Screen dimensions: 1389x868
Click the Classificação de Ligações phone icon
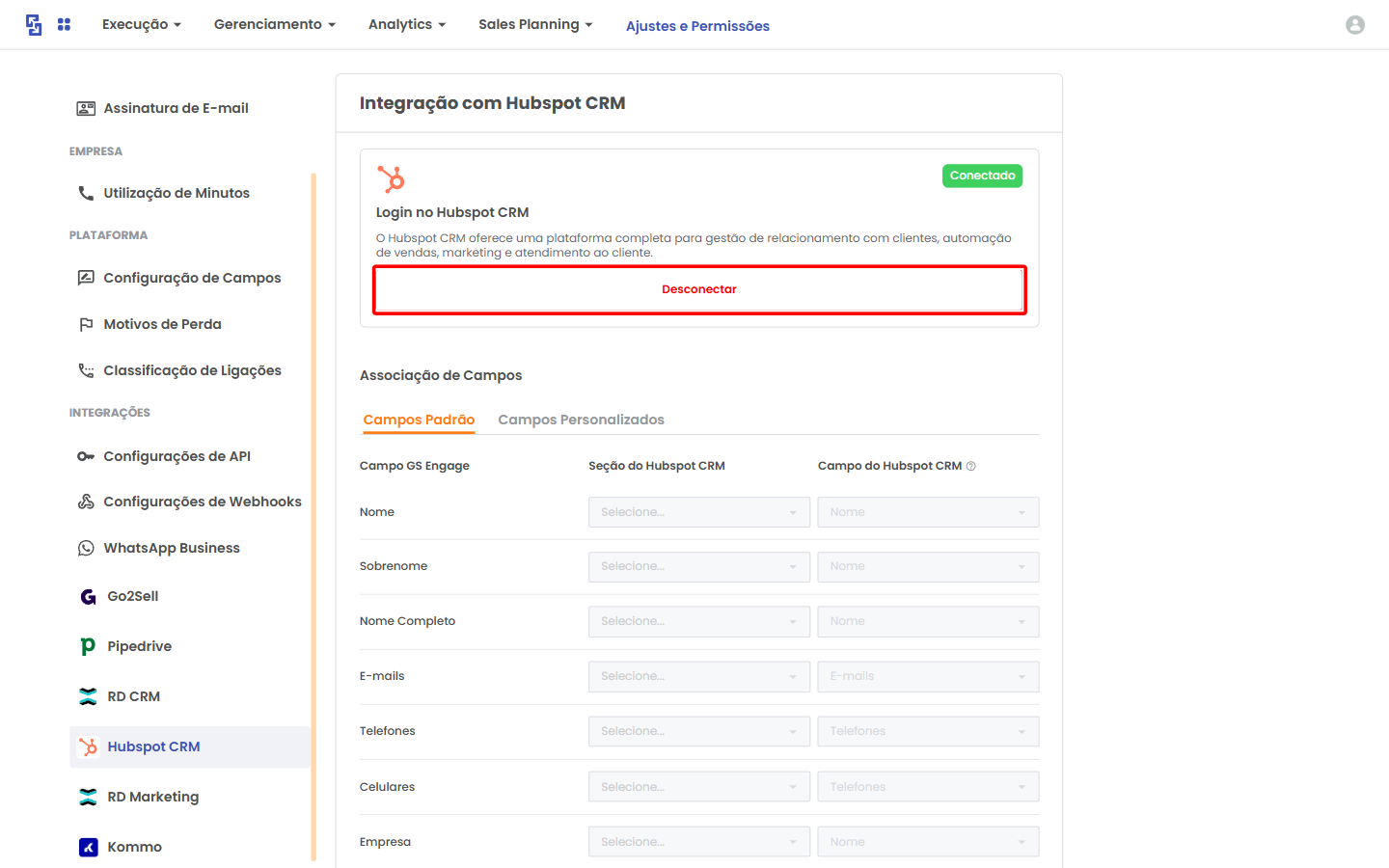pyautogui.click(x=86, y=370)
